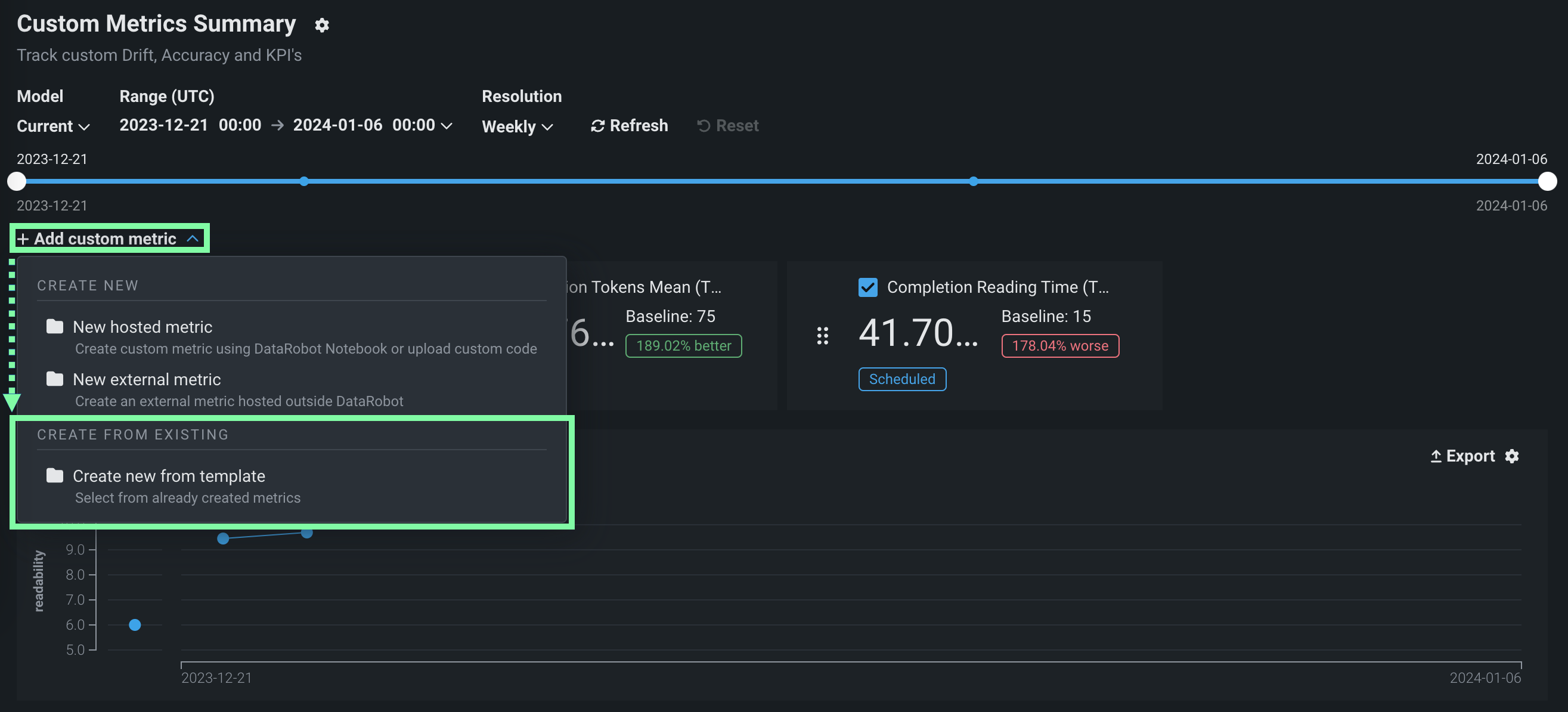The image size is (1568, 712).
Task: Select New external metric option
Action: [147, 379]
